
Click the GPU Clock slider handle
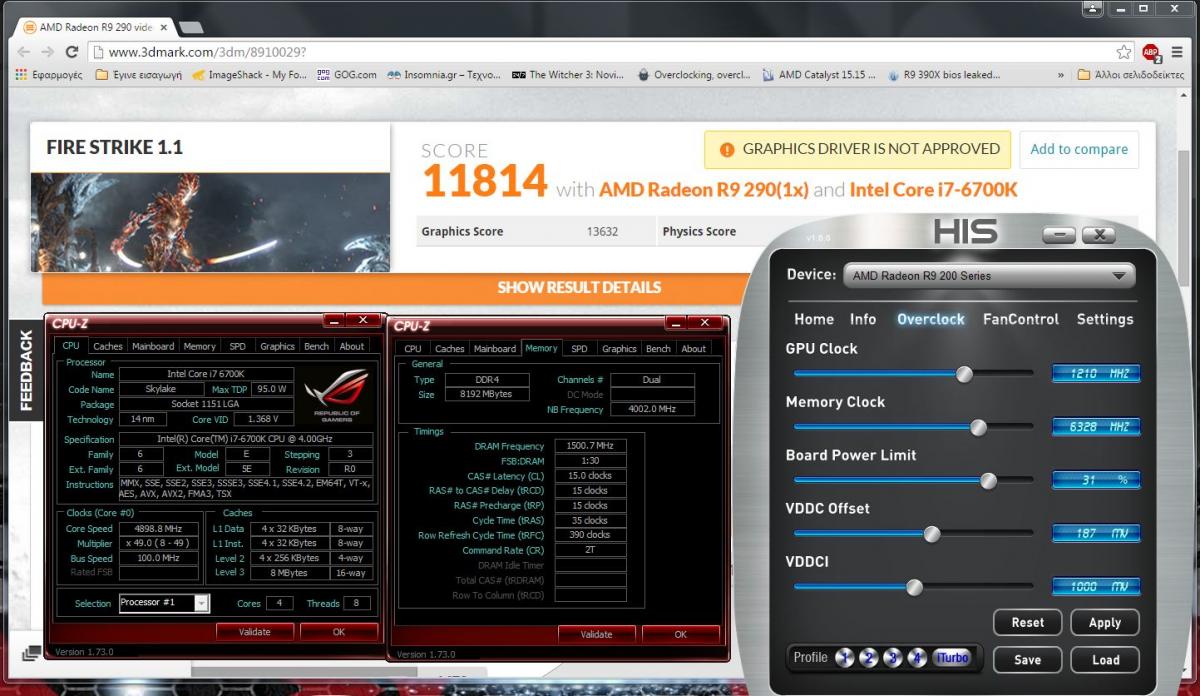click(964, 374)
